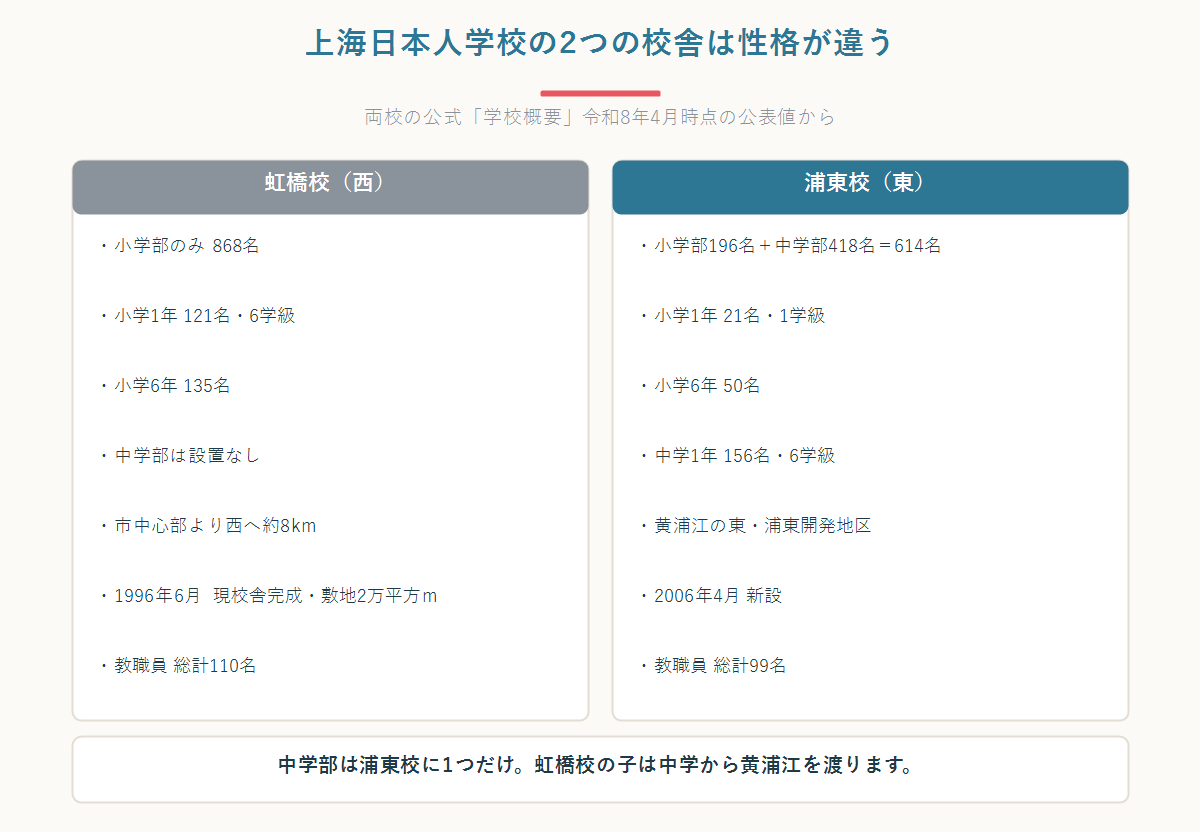The height and width of the screenshot is (832, 1200).
Task: Click the line 小学6年 50名
Action: (699, 385)
